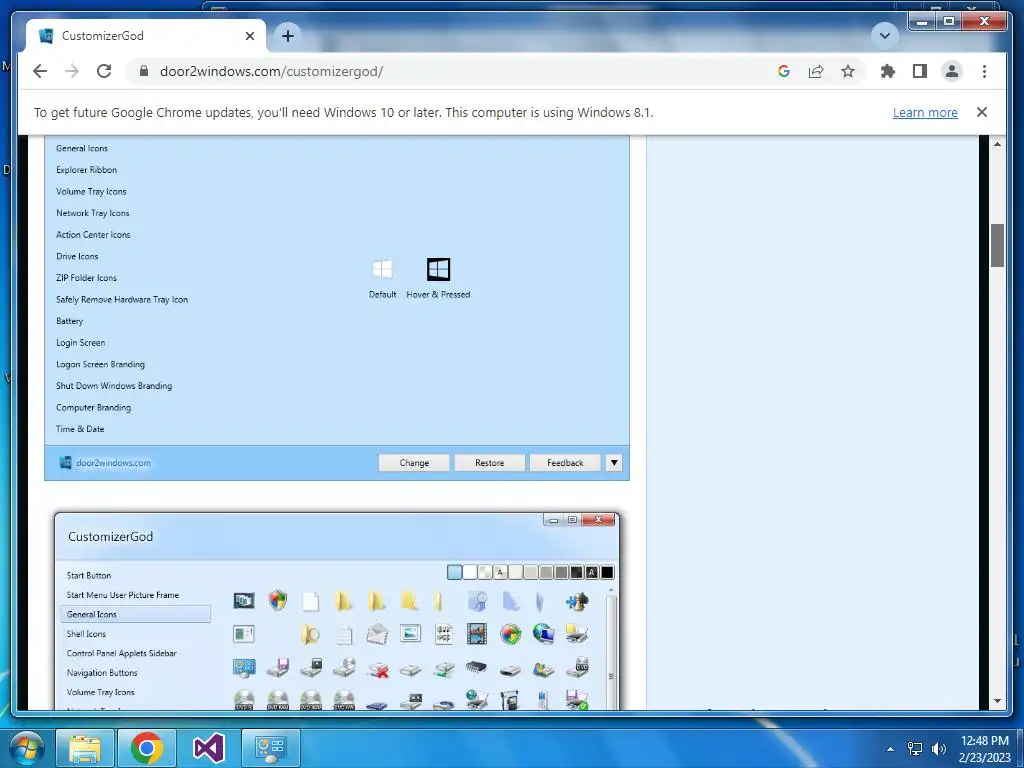Click the Change button

[x=414, y=462]
